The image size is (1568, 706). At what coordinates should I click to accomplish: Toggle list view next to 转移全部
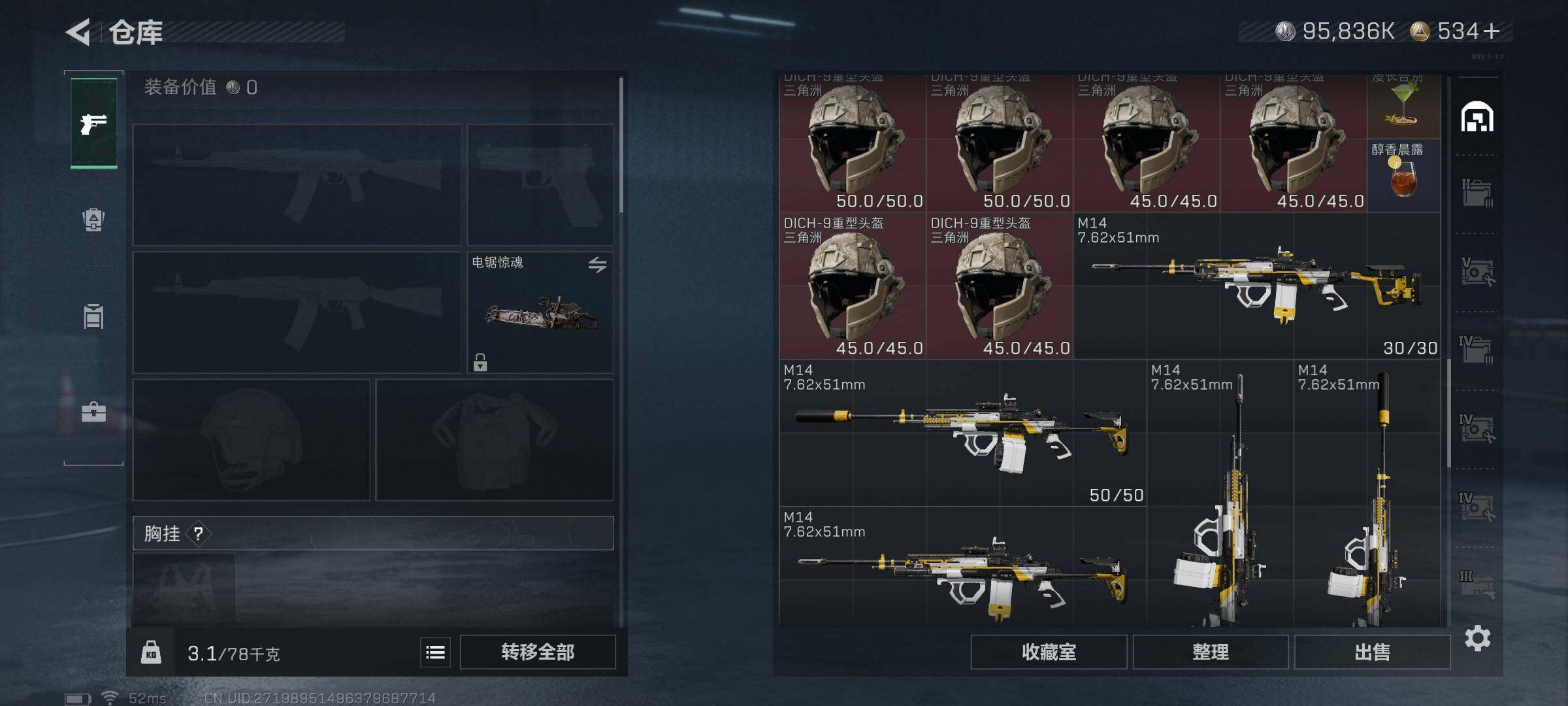tap(435, 652)
